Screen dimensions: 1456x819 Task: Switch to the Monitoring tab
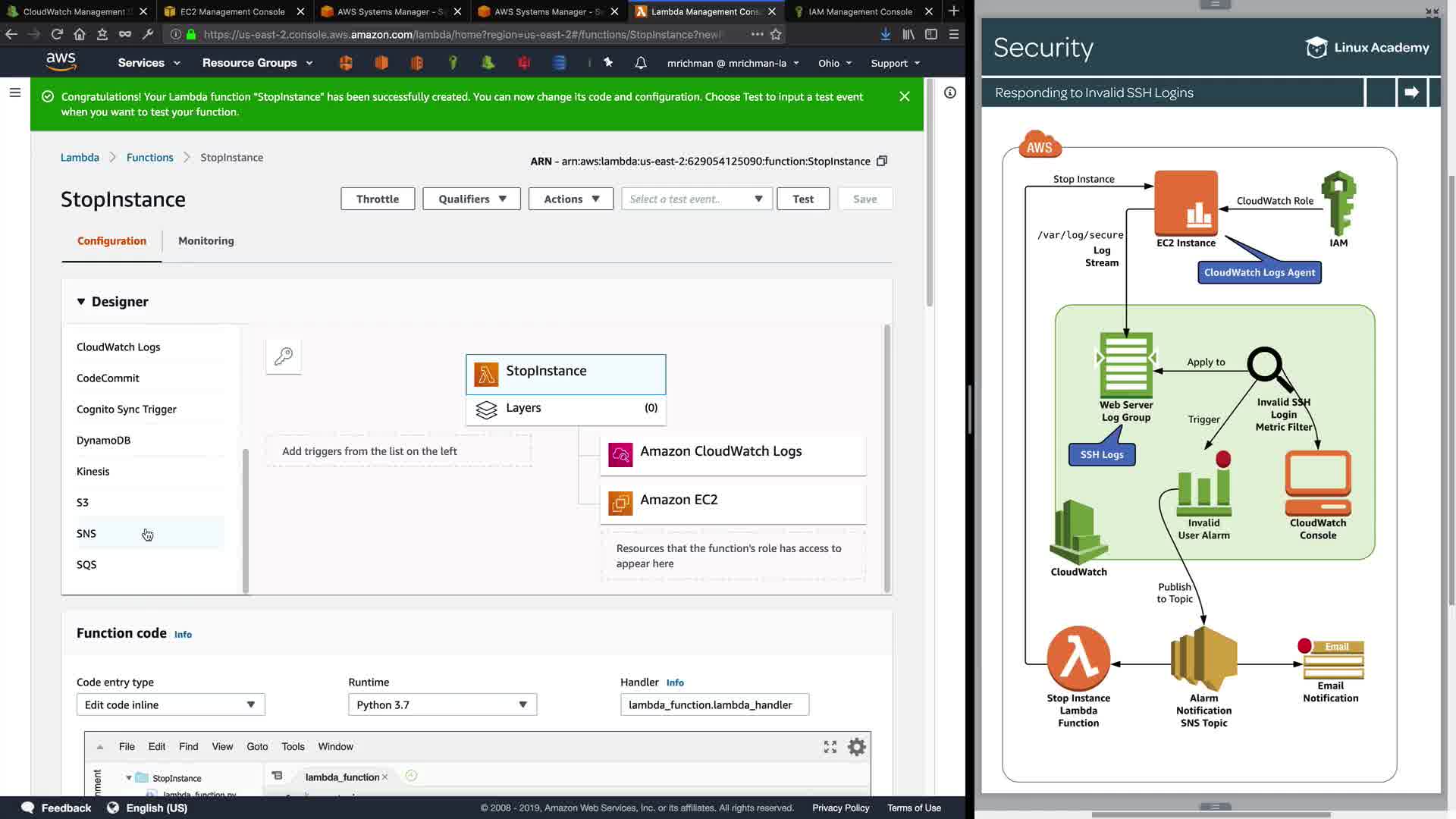[x=206, y=240]
